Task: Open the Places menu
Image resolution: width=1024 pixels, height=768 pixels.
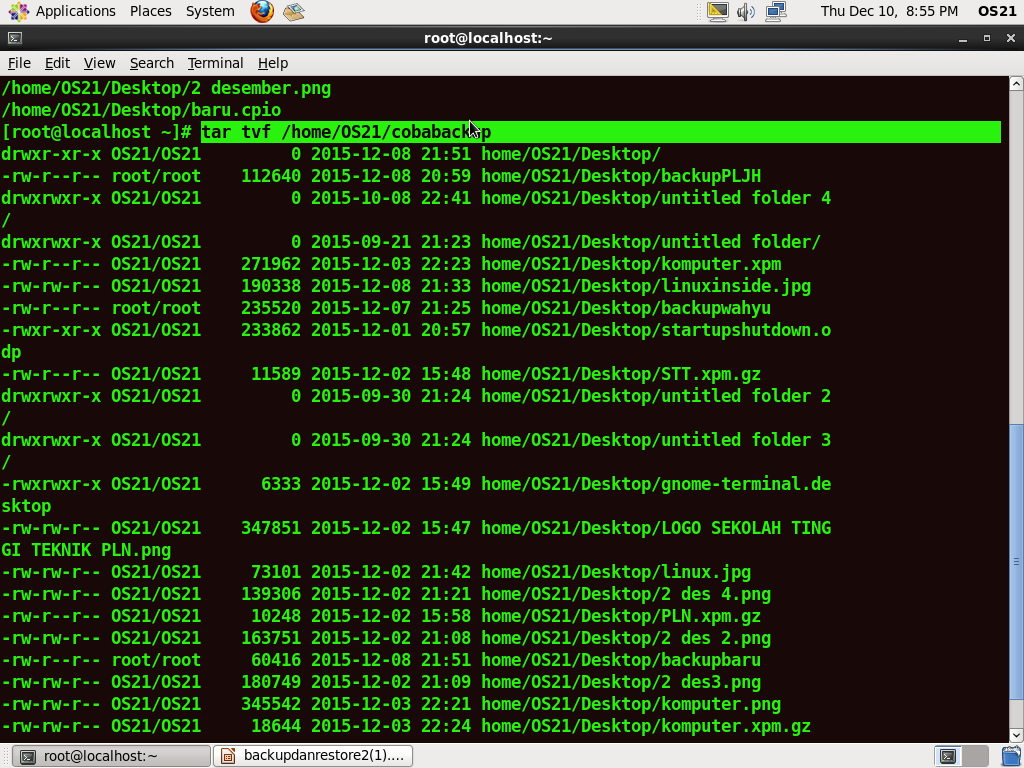Action: point(150,11)
